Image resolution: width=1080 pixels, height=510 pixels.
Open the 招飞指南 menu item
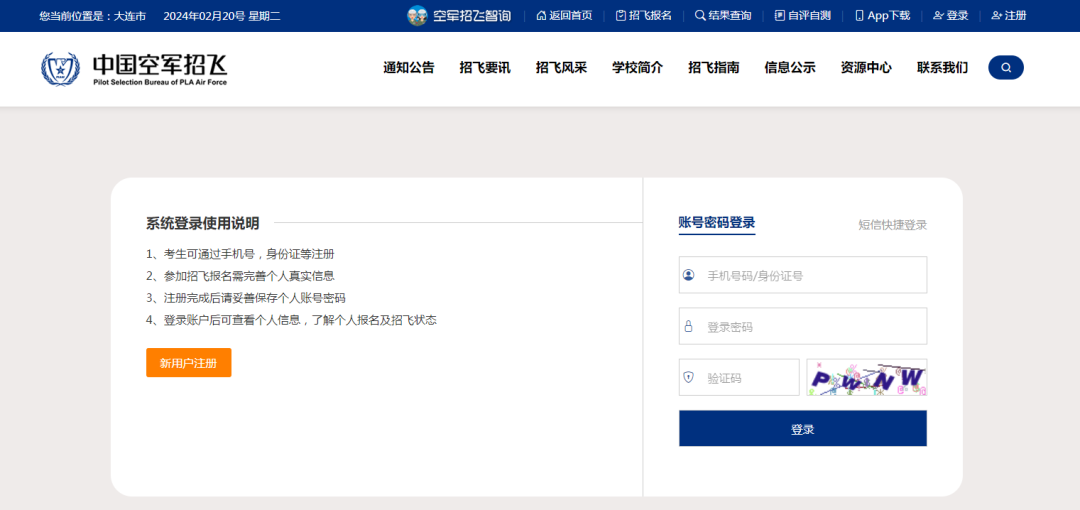pos(713,68)
